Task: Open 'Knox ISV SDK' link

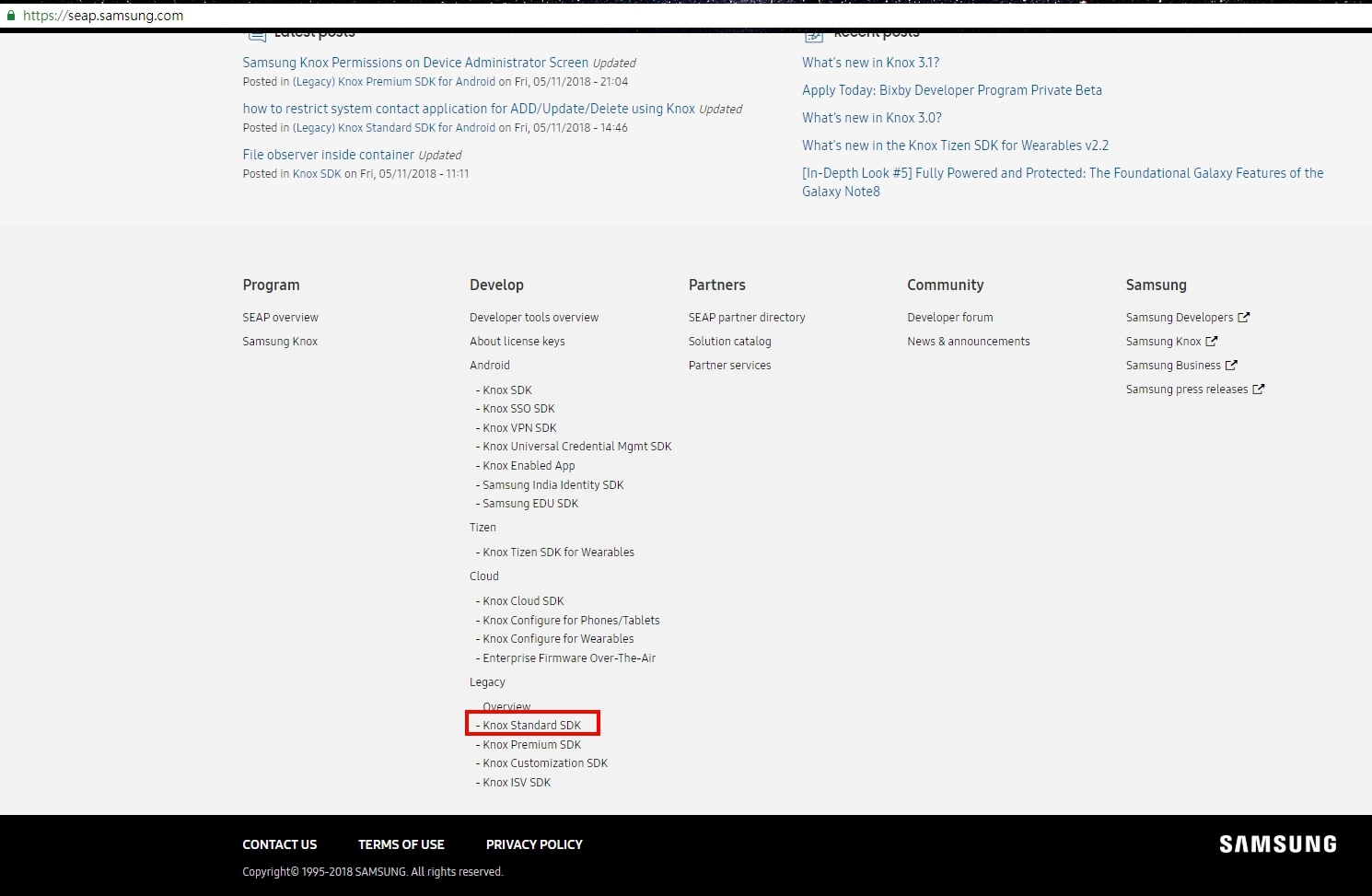Action: pyautogui.click(x=517, y=783)
